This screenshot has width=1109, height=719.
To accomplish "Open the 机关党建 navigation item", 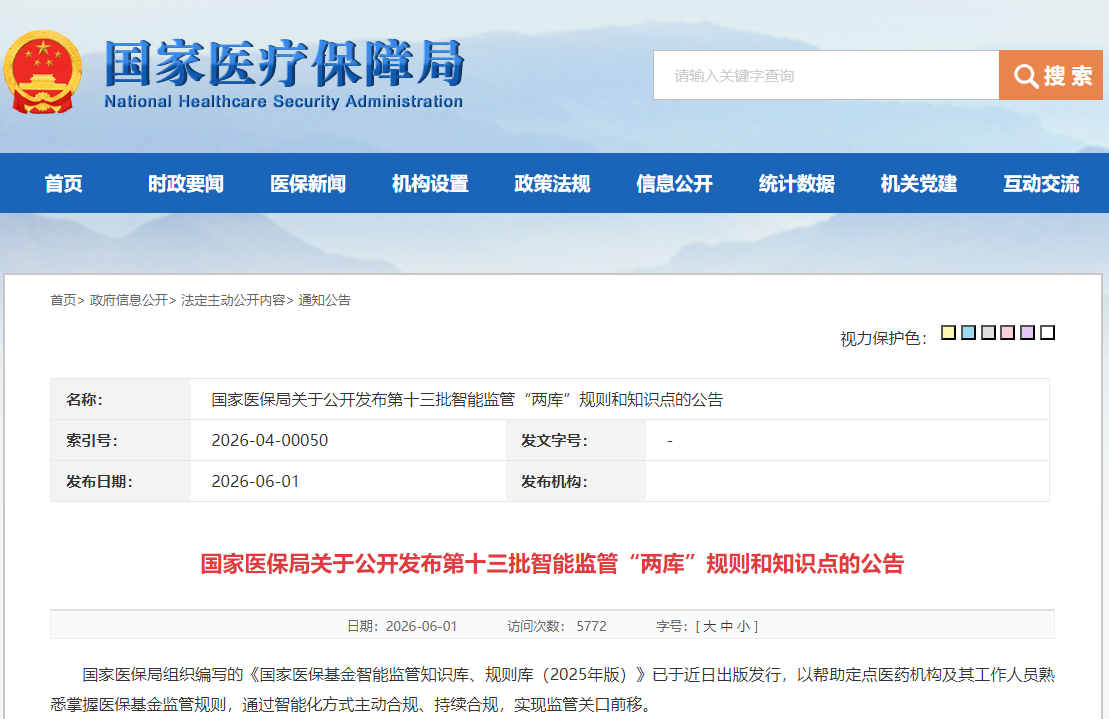I will [x=919, y=184].
